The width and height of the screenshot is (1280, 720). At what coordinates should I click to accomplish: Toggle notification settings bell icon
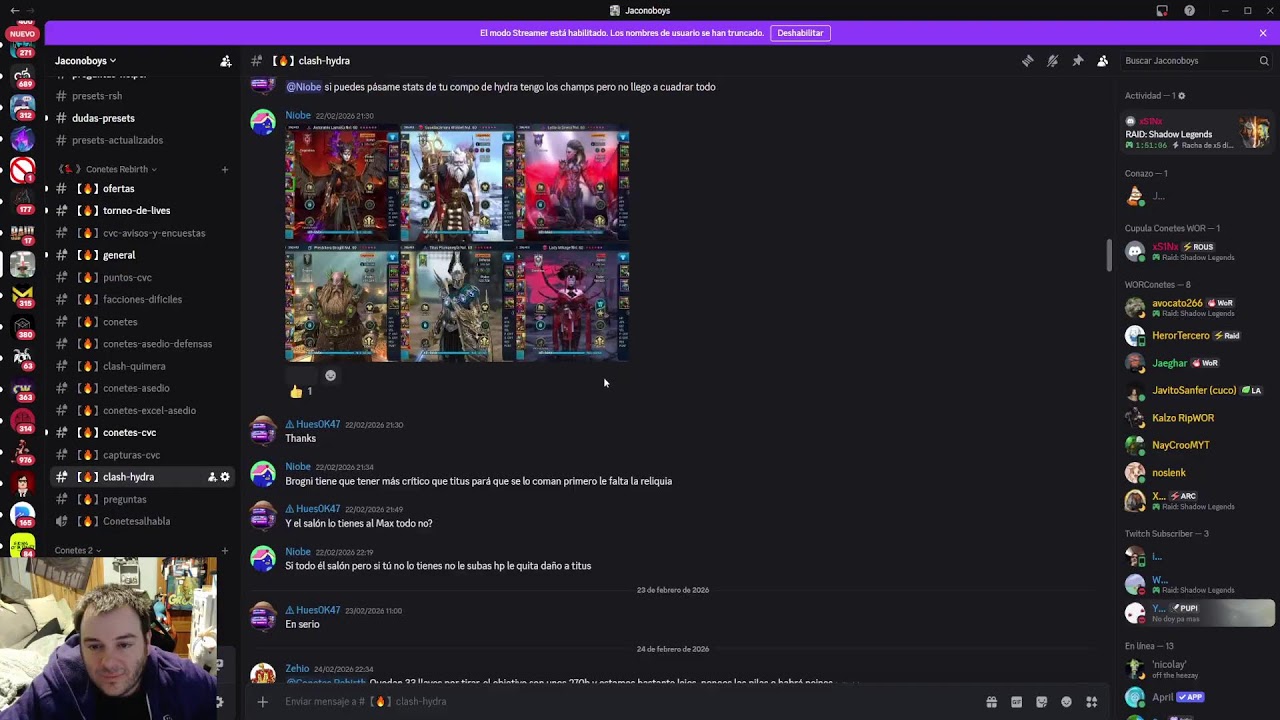coord(1052,61)
